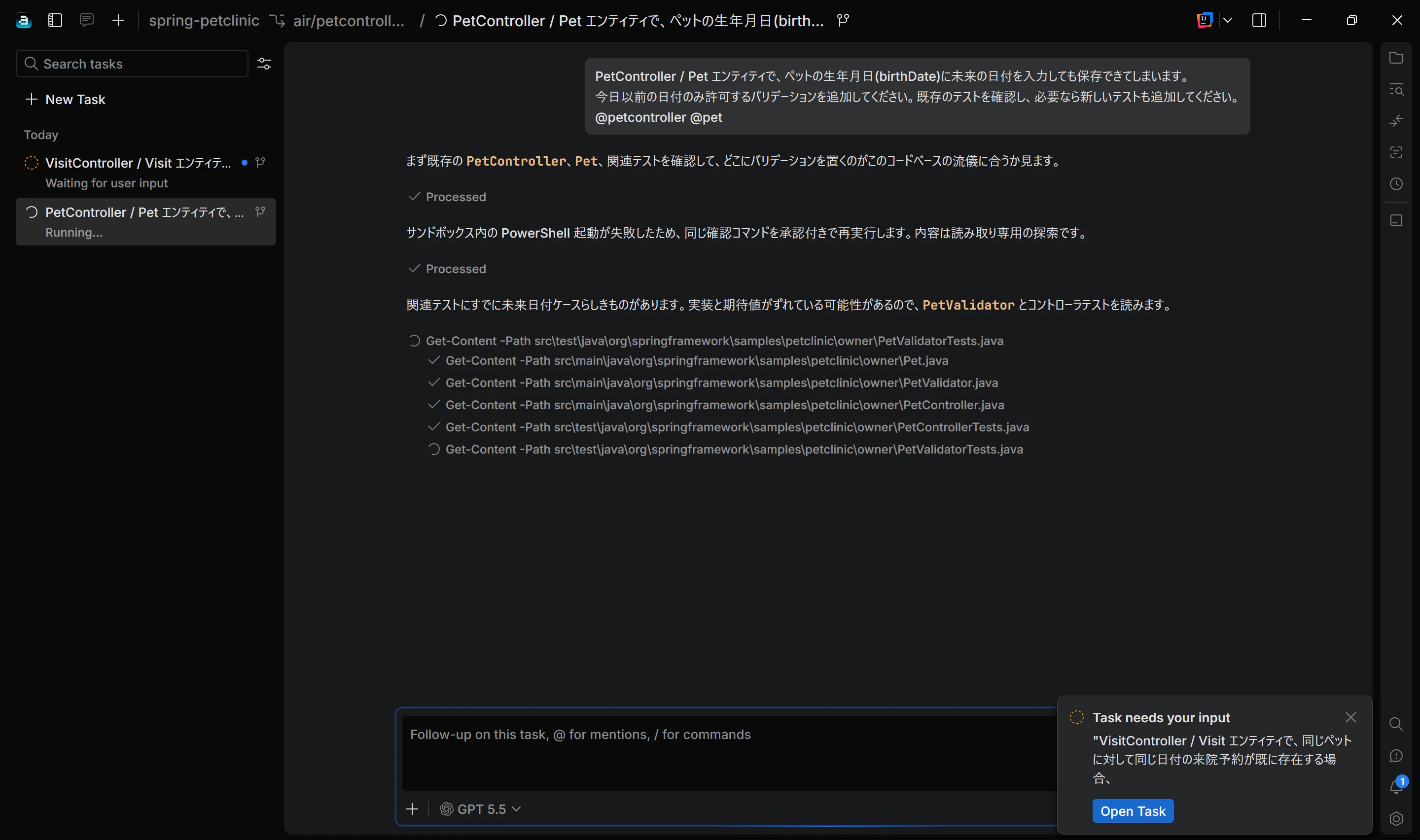Image resolution: width=1420 pixels, height=840 pixels.
Task: Open the feedback bubble icon at bottom right
Action: click(x=1396, y=756)
